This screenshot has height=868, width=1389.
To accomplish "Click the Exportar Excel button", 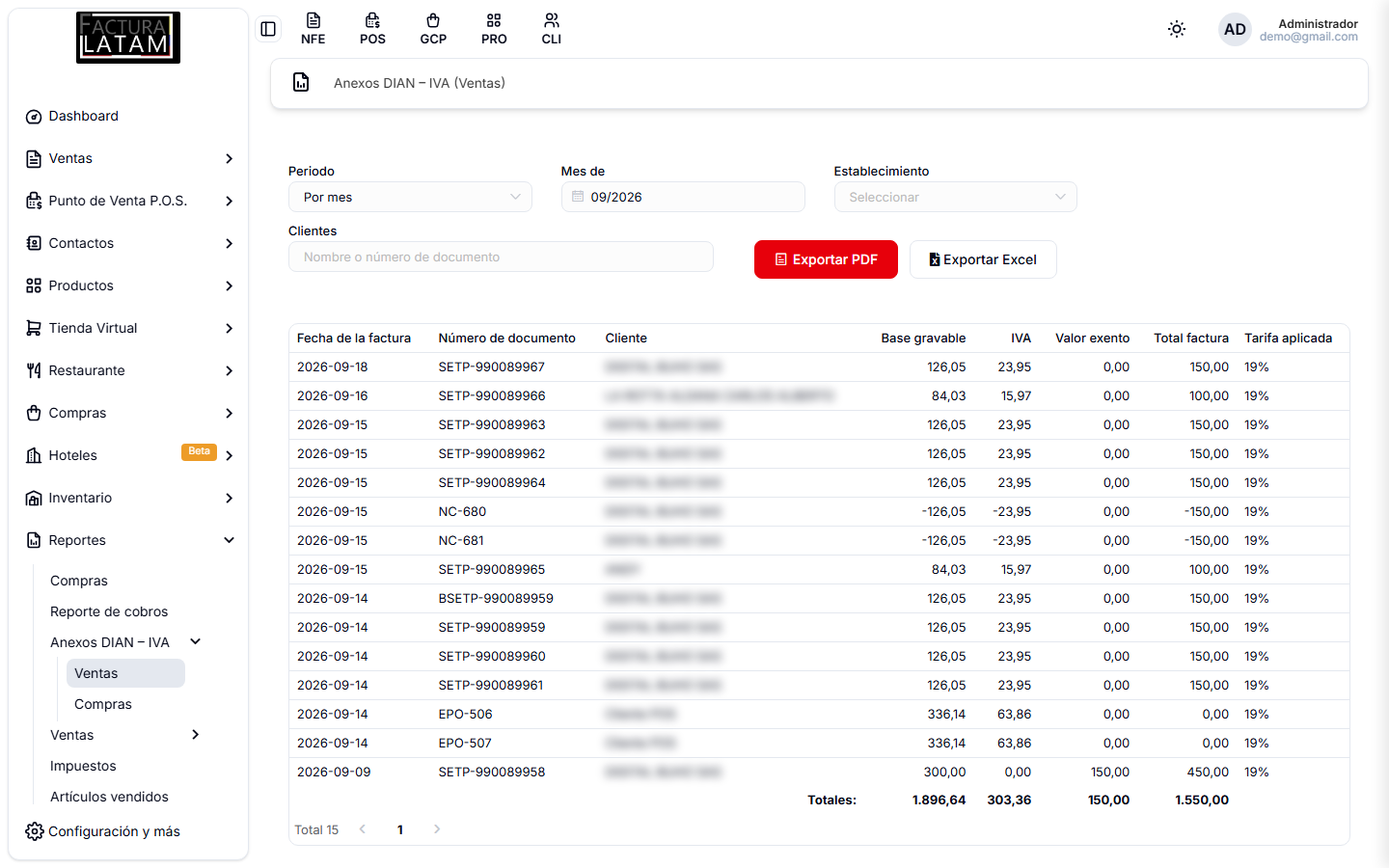I will (983, 259).
